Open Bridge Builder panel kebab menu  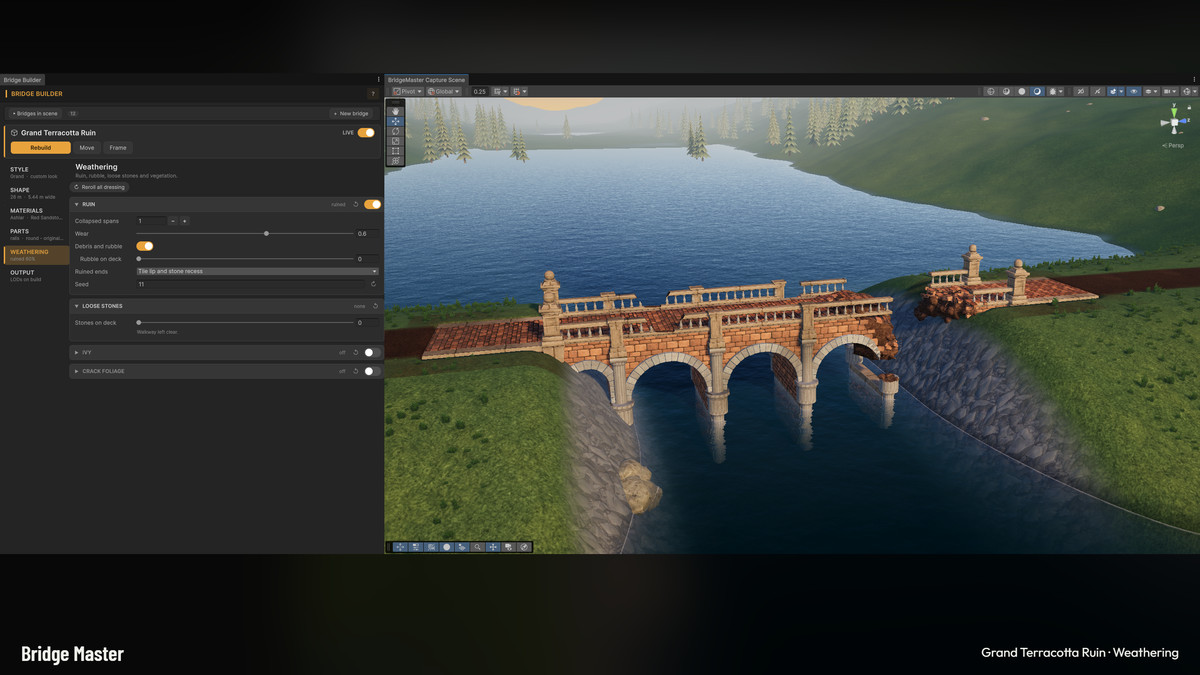point(379,79)
